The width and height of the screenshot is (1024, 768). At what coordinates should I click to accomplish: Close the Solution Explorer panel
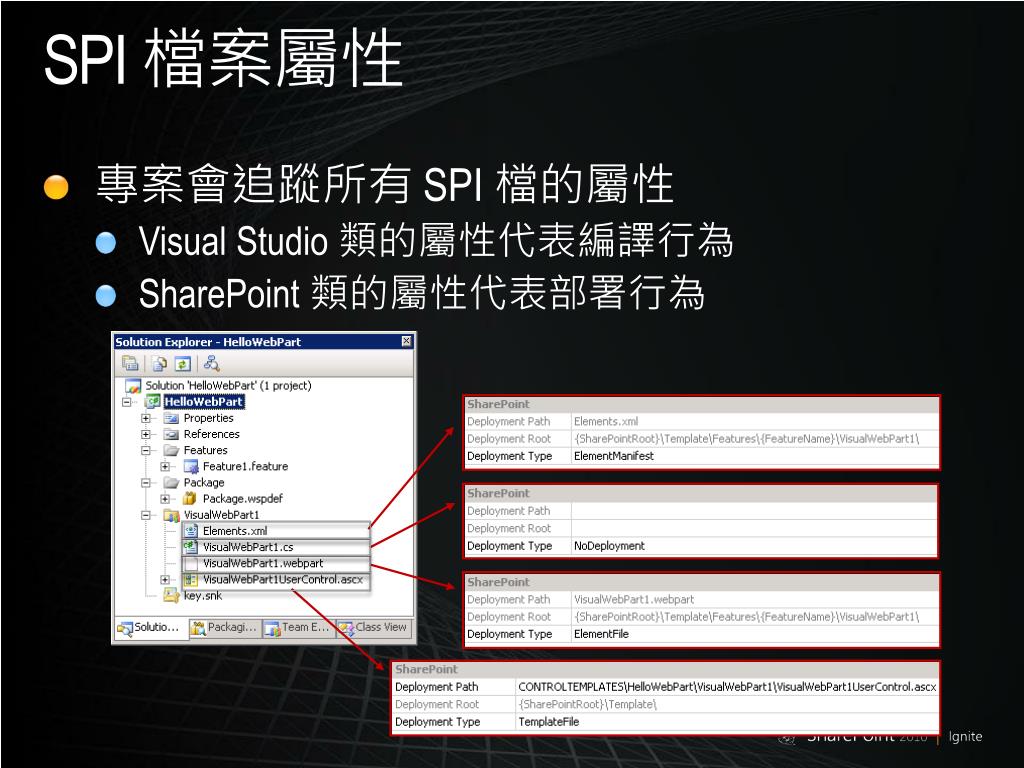tap(406, 341)
